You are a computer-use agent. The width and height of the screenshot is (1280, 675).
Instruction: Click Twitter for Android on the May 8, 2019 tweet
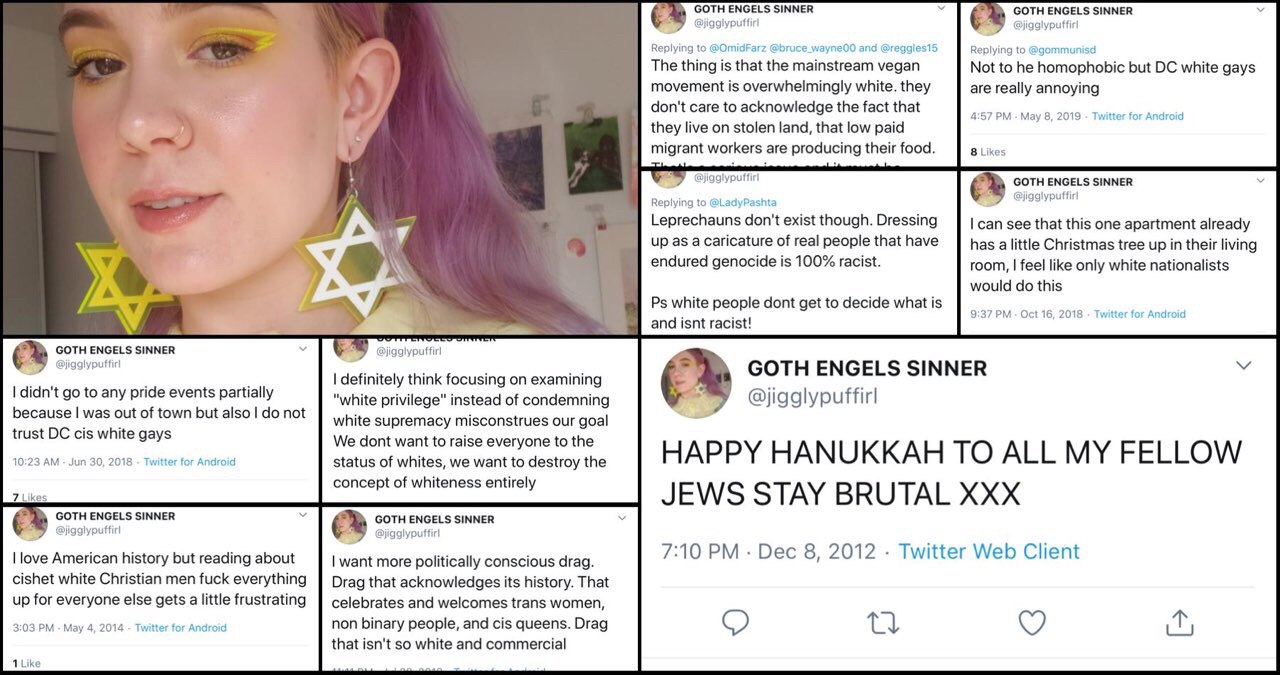tap(1137, 116)
